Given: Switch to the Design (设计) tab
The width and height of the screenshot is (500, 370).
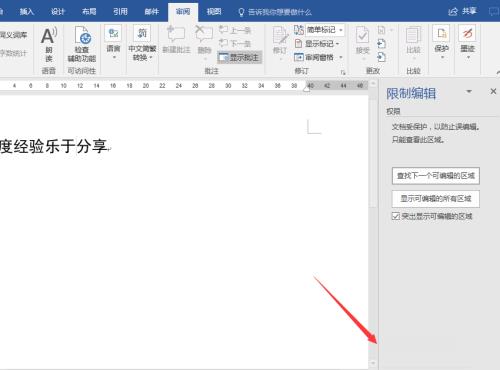Looking at the screenshot, I should (x=58, y=12).
